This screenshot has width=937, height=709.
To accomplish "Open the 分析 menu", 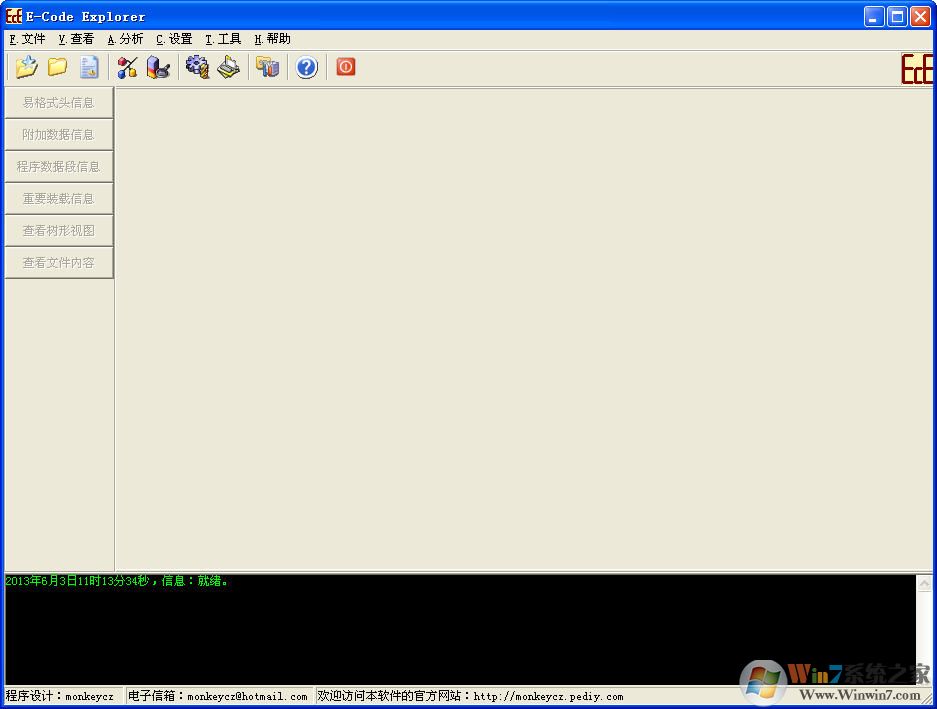I will (125, 39).
